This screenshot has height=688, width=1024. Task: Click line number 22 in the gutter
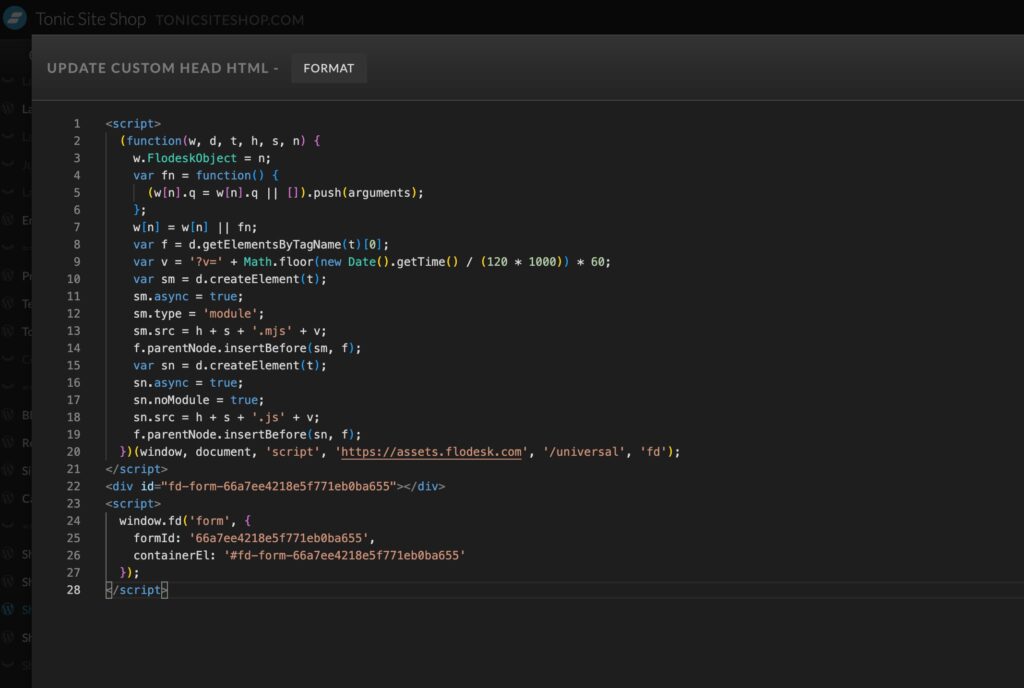coord(73,486)
